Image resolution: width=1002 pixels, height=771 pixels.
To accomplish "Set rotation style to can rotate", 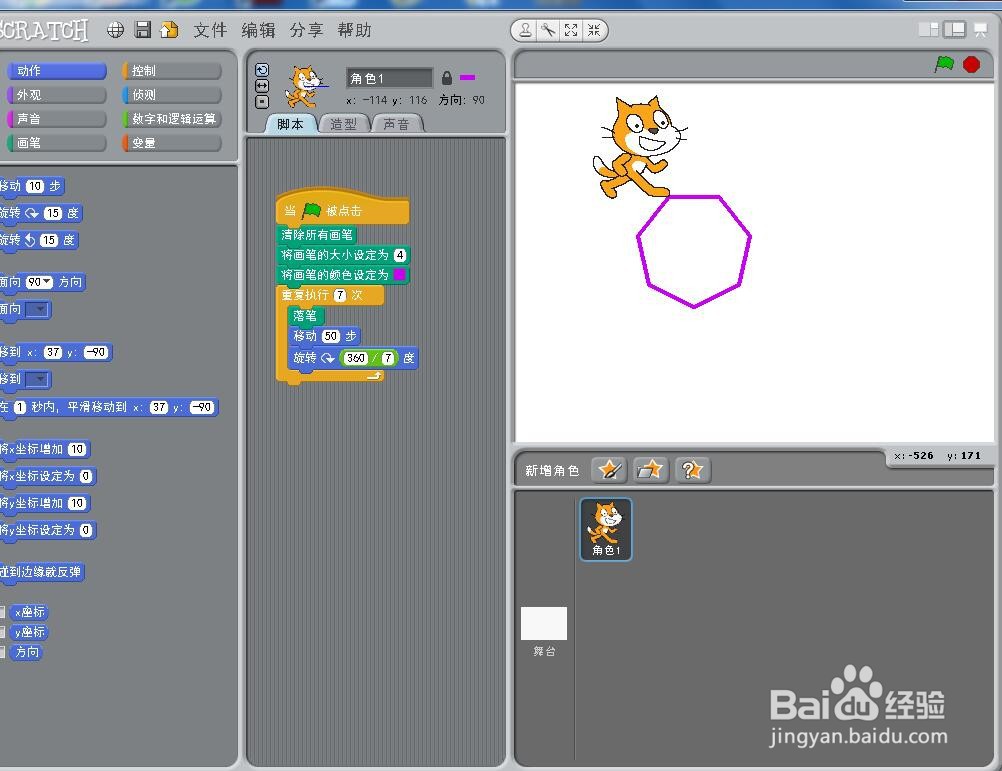I will 262,70.
